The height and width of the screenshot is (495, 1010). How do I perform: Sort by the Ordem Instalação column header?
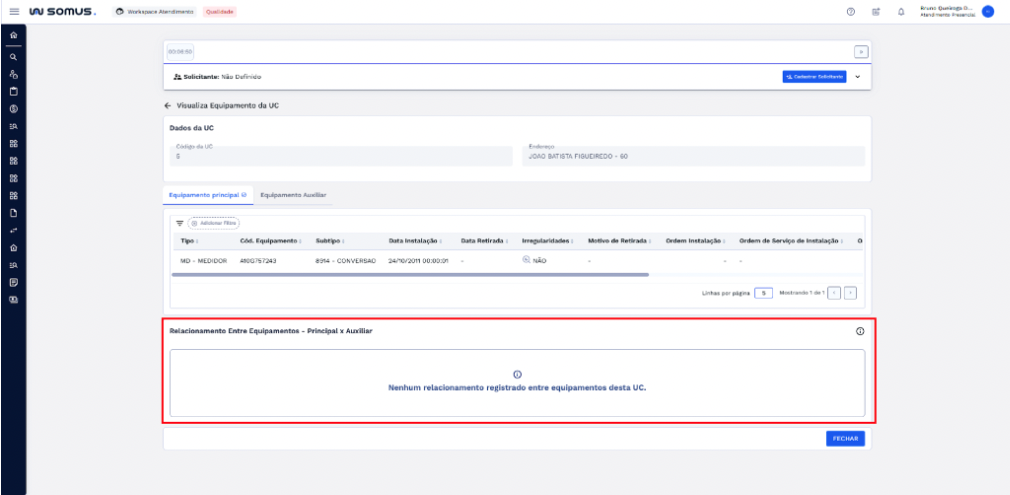(x=696, y=241)
